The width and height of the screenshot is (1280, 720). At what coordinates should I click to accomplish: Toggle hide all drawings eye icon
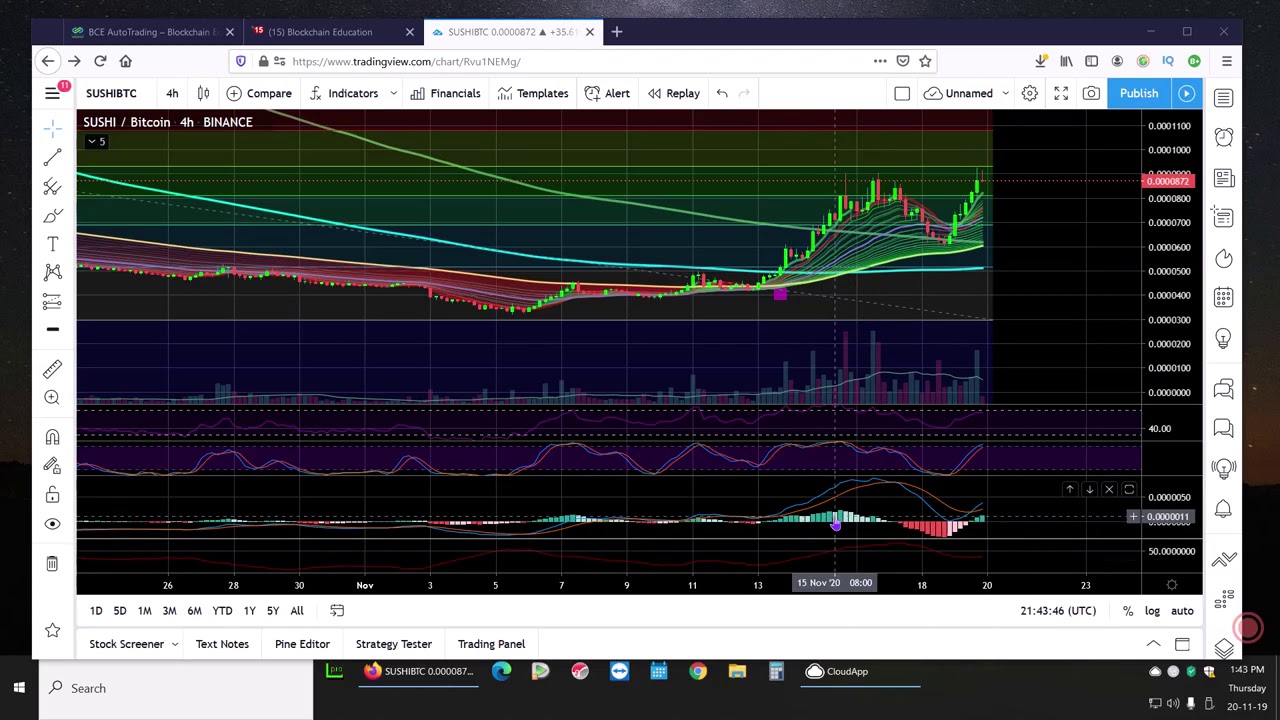coord(52,524)
